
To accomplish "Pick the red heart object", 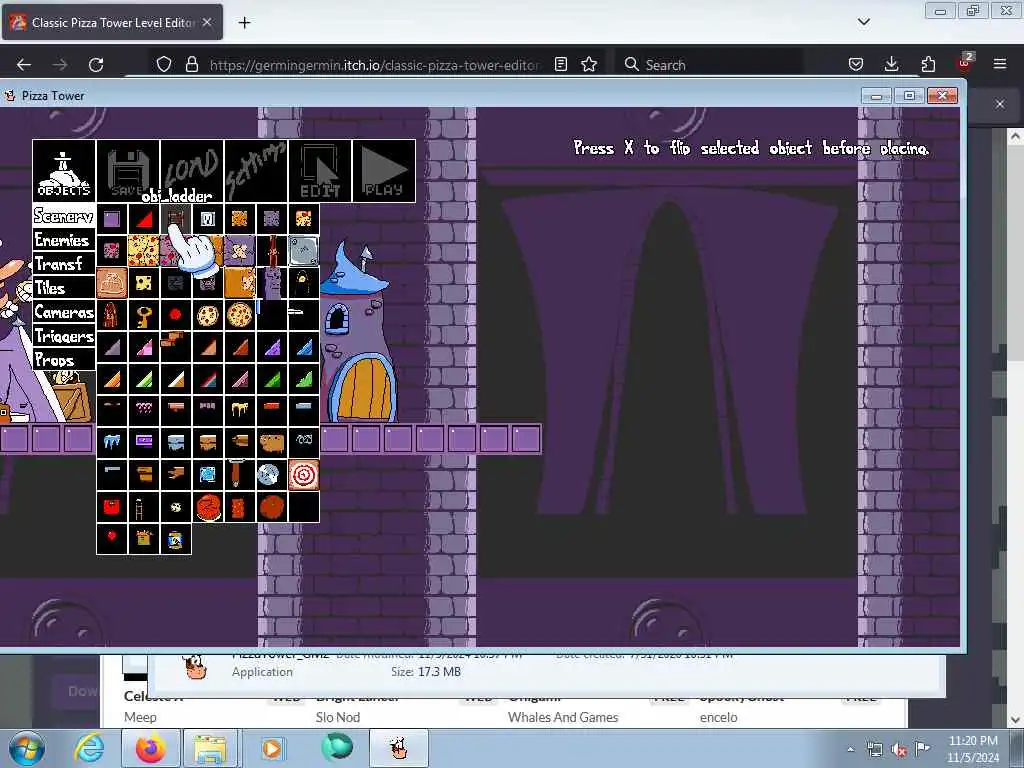I will [112, 539].
